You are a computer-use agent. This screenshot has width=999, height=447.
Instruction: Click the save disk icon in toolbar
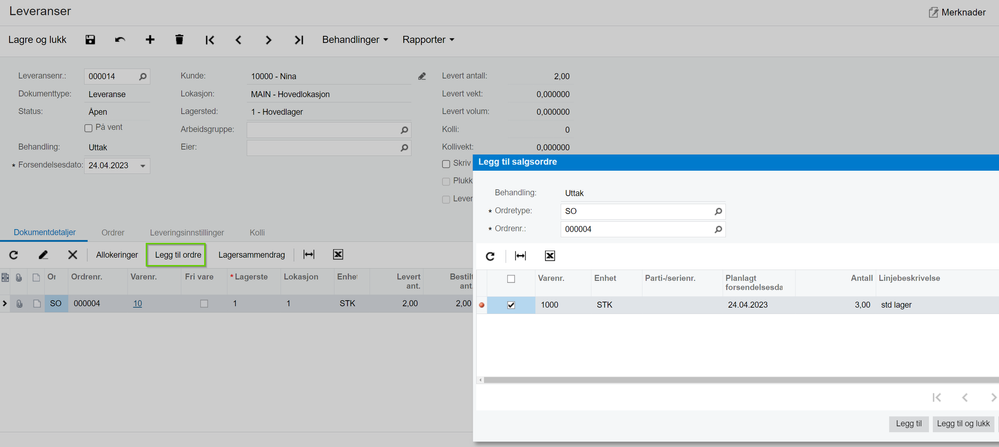click(x=90, y=40)
